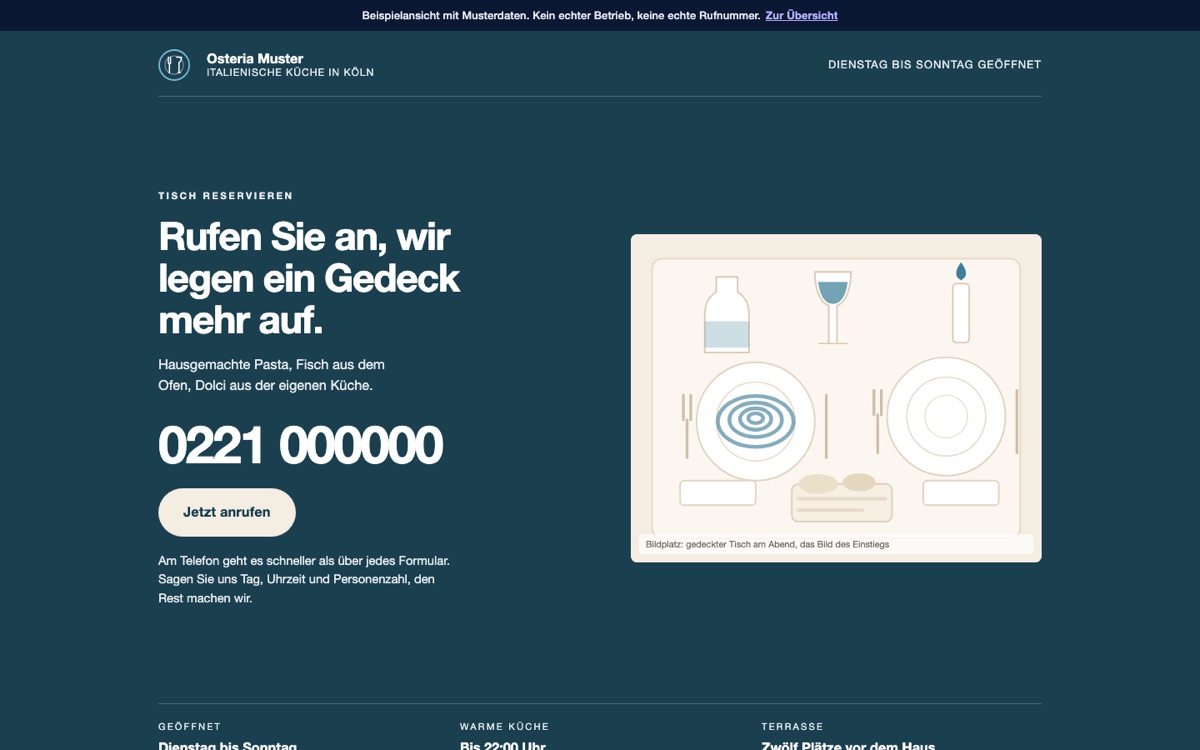Select the table setting illustration image
This screenshot has height=750, width=1200.
(x=836, y=398)
